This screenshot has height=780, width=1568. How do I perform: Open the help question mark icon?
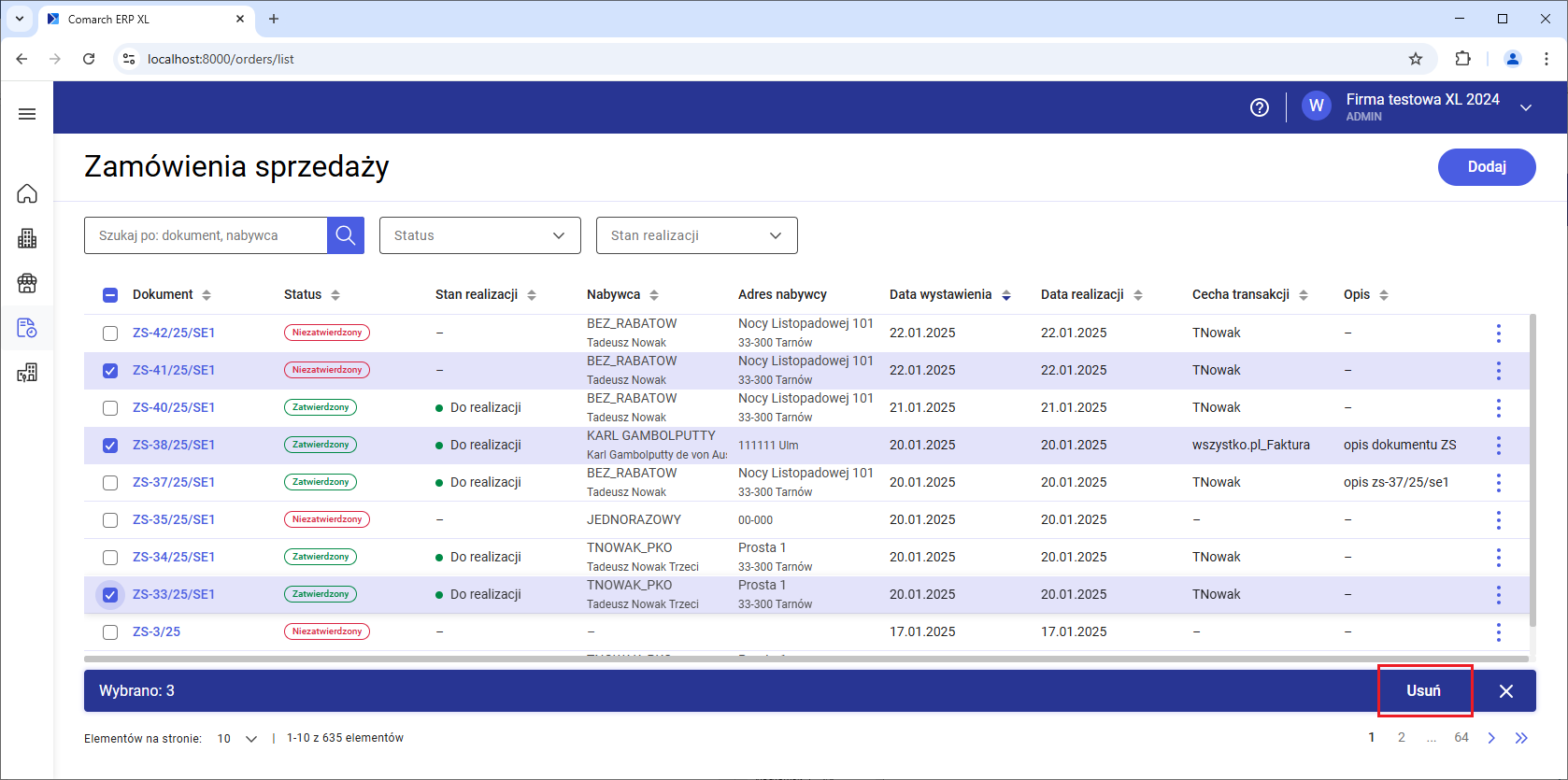tap(1260, 107)
